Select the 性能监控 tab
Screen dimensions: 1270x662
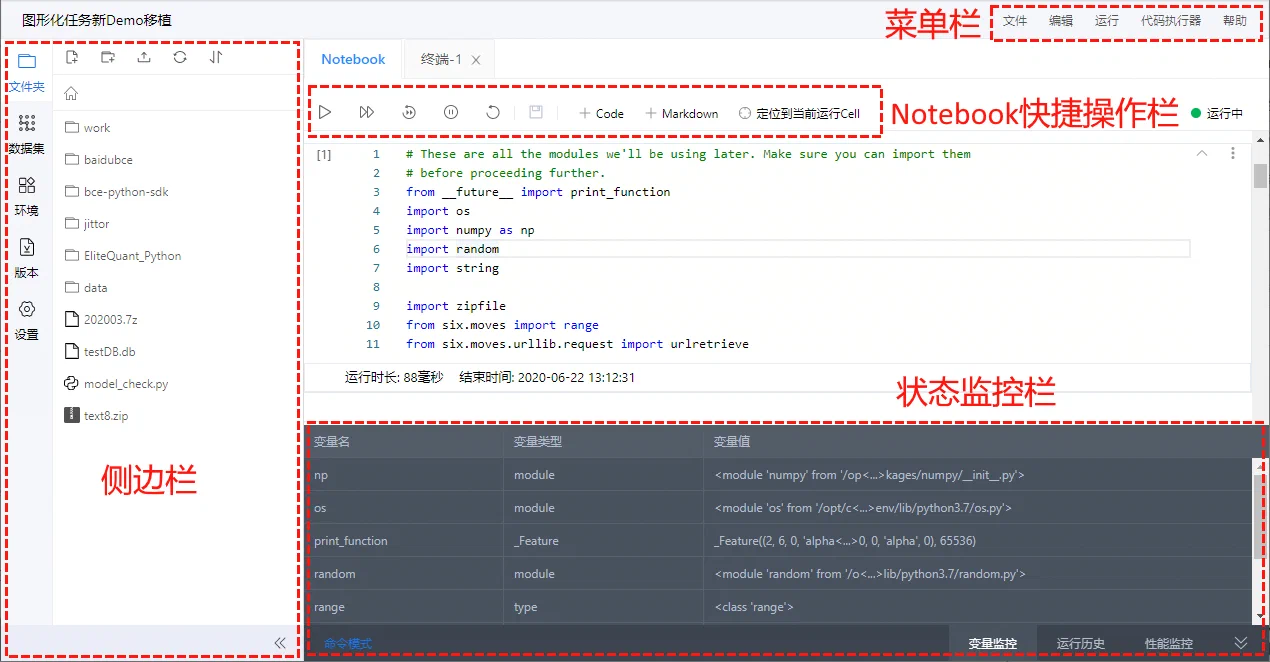(x=1169, y=643)
